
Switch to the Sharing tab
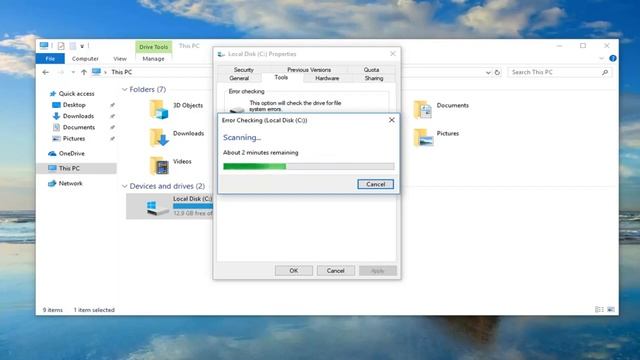(x=374, y=78)
